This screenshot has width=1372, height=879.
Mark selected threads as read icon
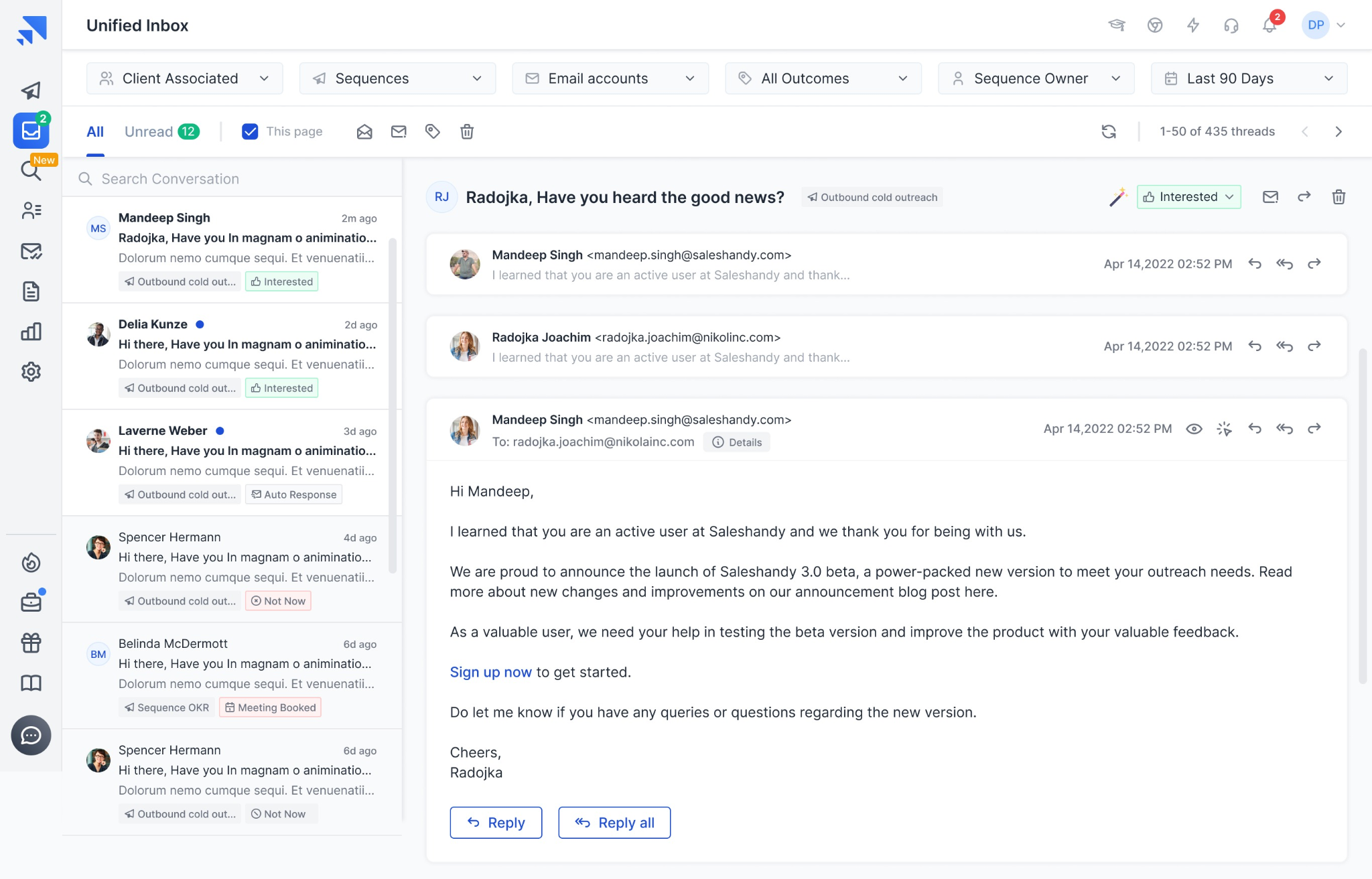pos(364,131)
